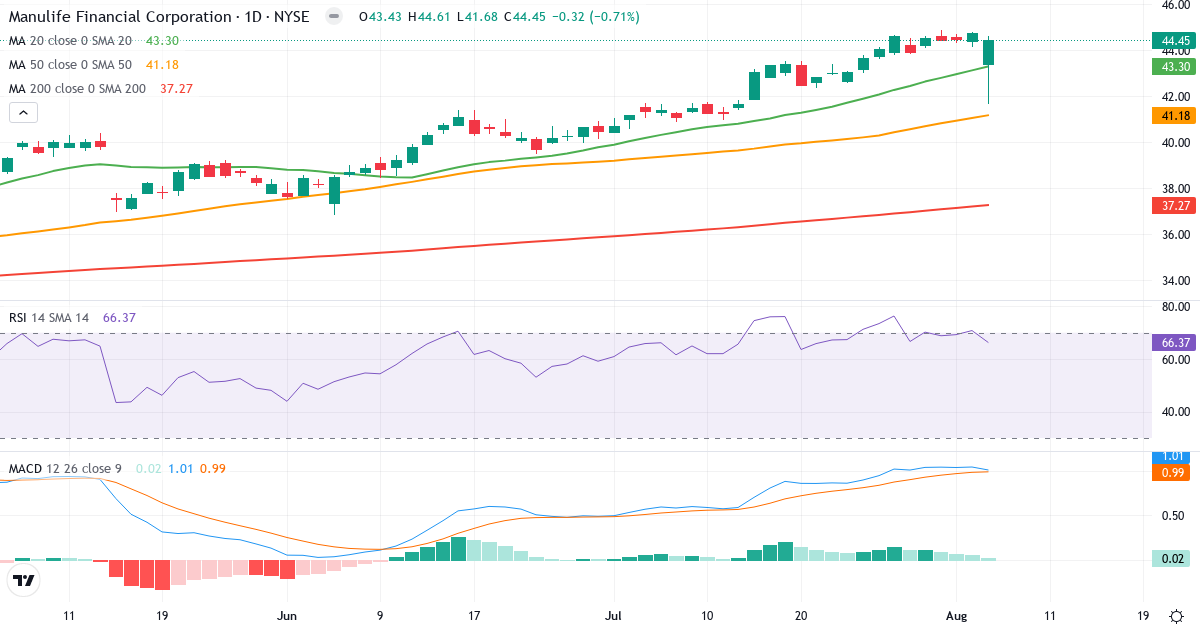Open chart settings gear icon
Viewport: 1200px width, 630px height.
pyautogui.click(x=1177, y=616)
